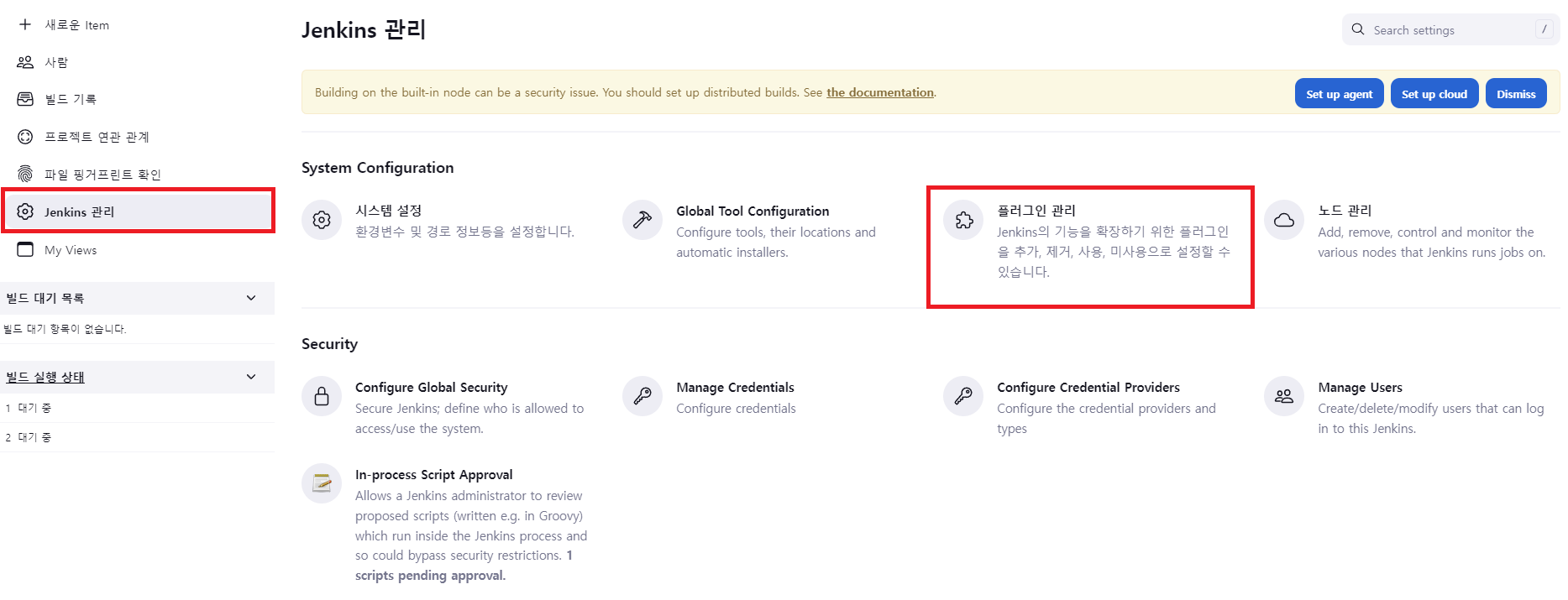Click the 환경변수 및 경로 정보등을 설정합니다 description

464,232
